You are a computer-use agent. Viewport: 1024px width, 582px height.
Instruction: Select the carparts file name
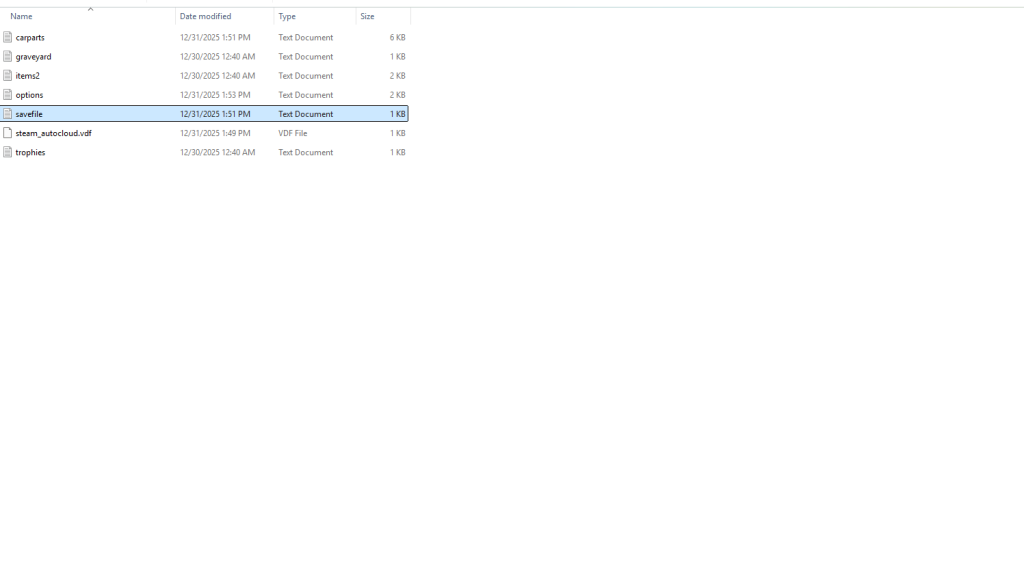coord(30,37)
